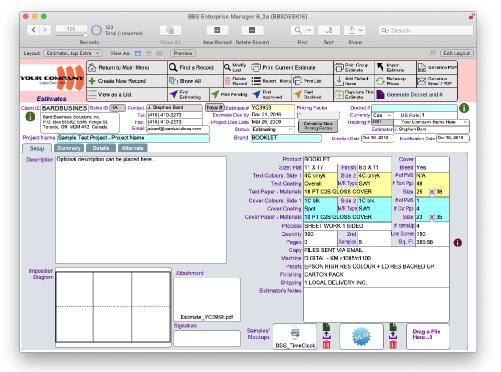Image resolution: width=501 pixels, height=372 pixels.
Task: Click the orange Find Declined arrow icon
Action: (298, 94)
